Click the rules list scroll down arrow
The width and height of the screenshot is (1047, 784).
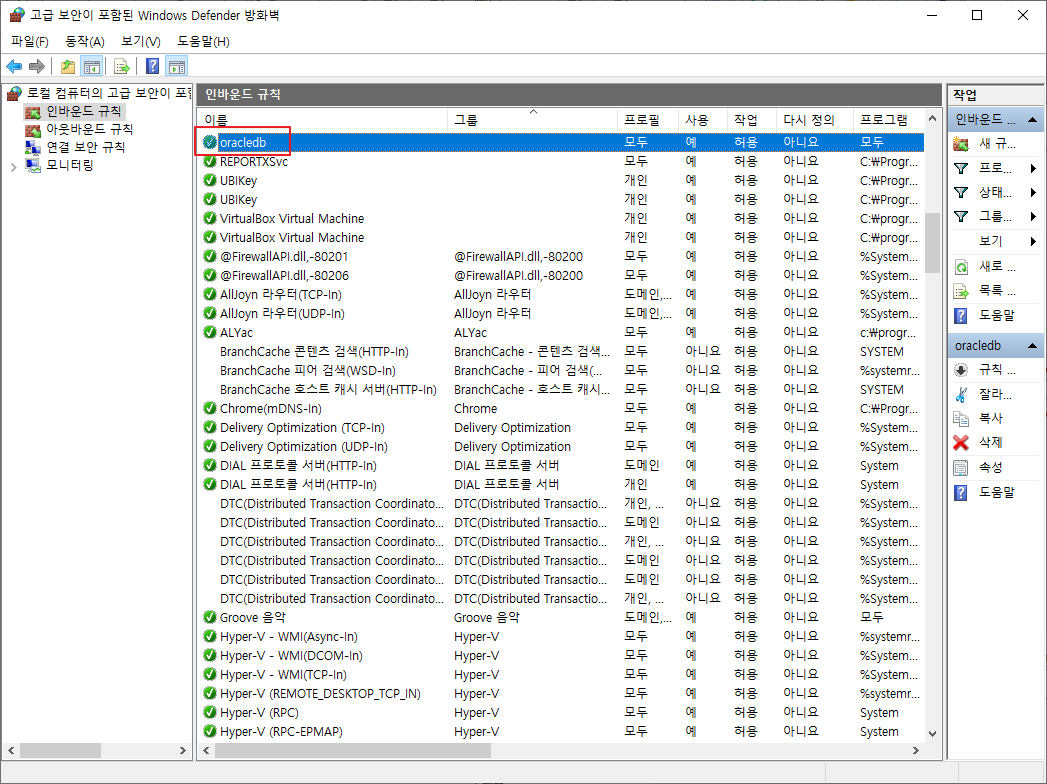point(933,733)
